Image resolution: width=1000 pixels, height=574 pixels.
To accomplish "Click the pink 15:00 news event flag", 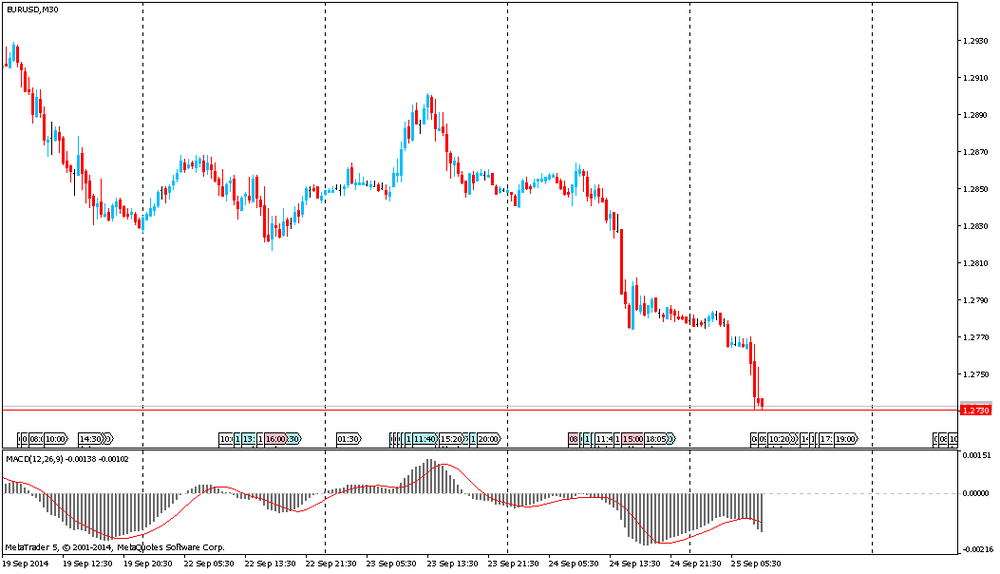I will (632, 439).
